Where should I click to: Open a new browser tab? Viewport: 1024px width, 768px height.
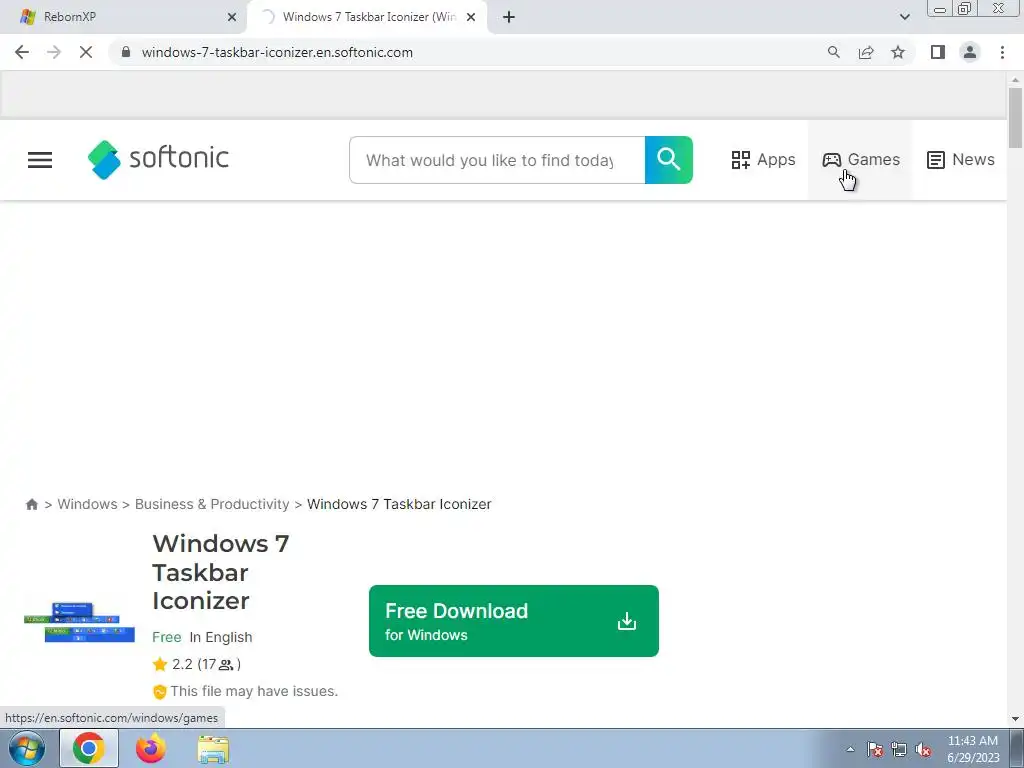click(509, 17)
